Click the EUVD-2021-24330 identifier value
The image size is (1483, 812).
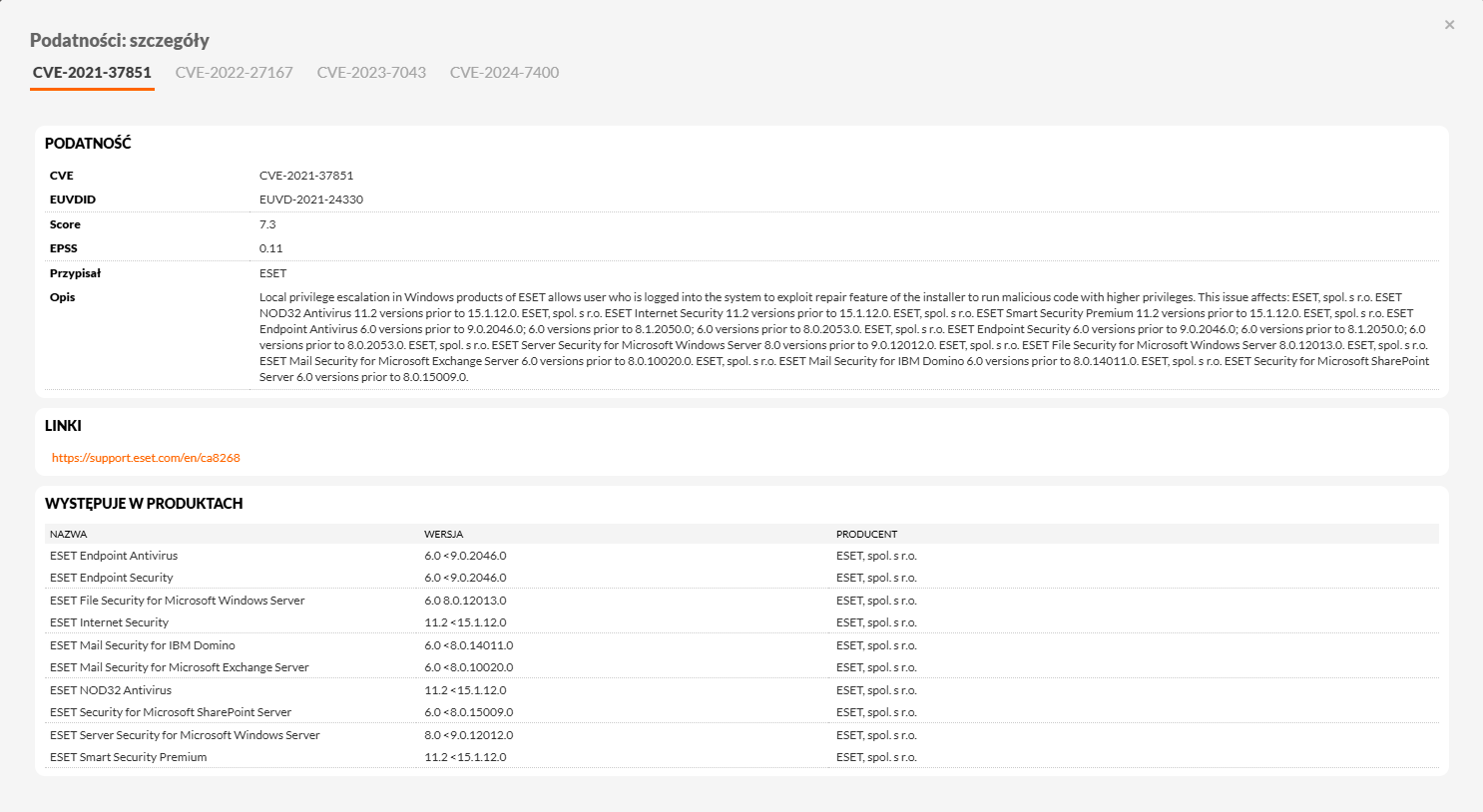click(311, 200)
